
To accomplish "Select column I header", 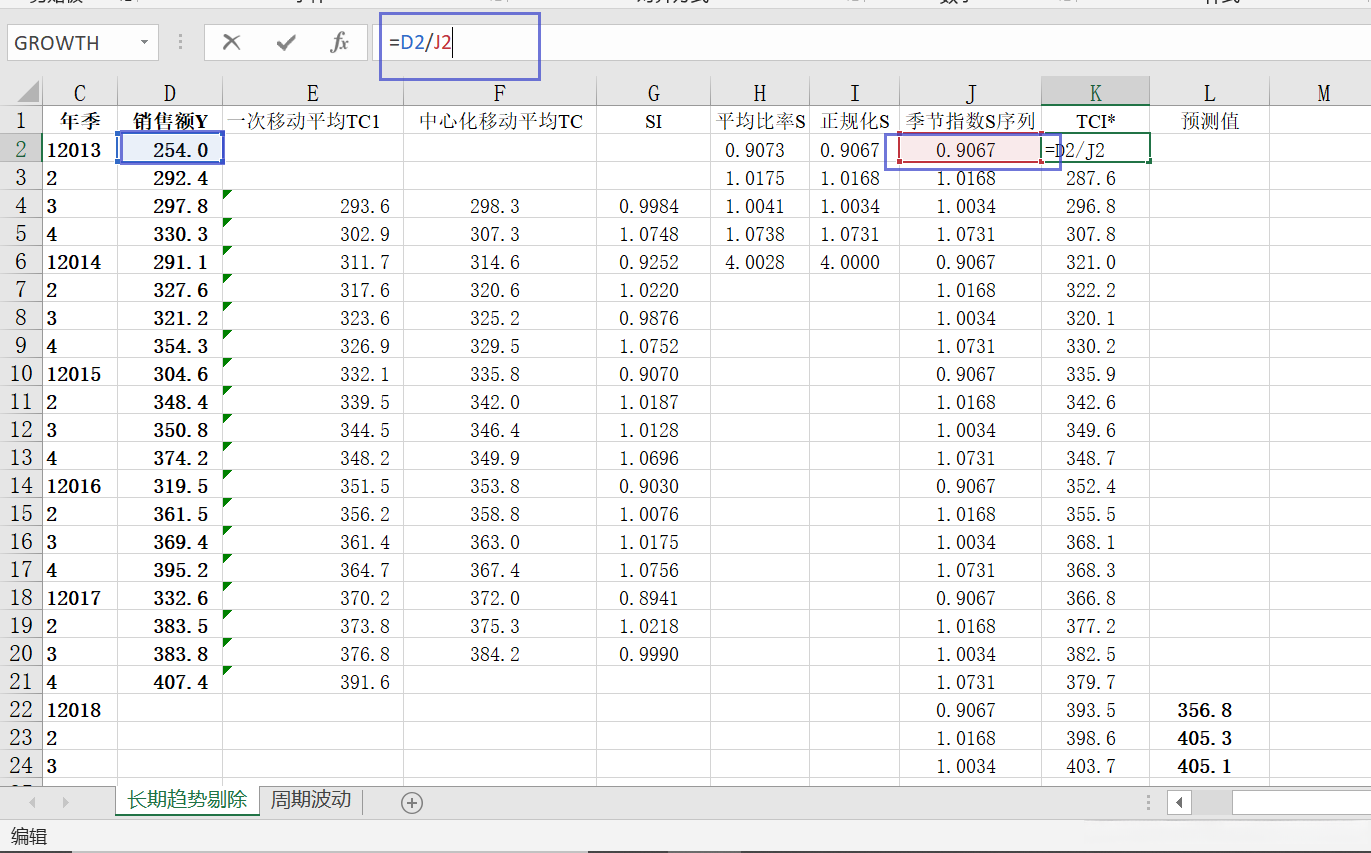I will [855, 93].
